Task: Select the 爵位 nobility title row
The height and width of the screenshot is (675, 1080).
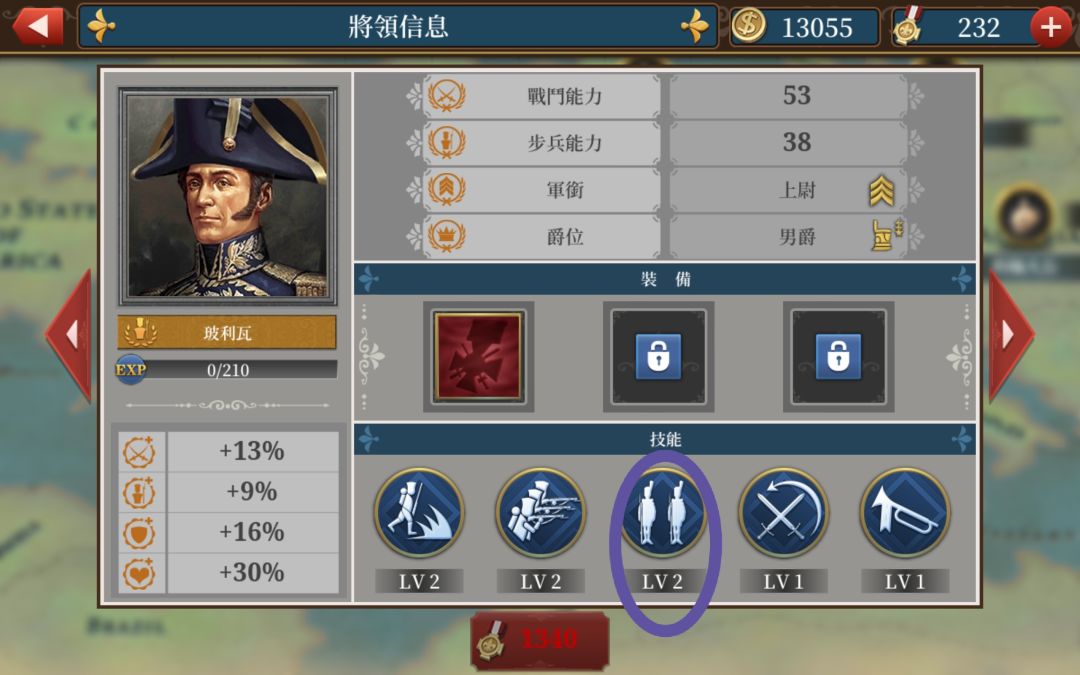Action: pos(665,236)
